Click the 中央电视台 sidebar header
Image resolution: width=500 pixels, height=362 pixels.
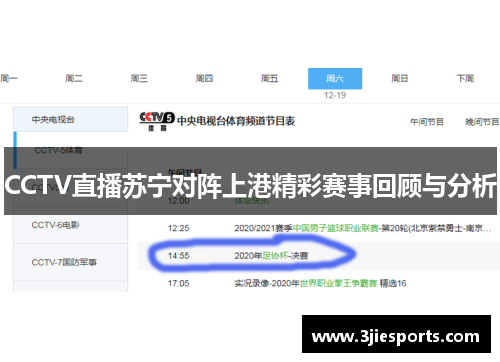click(x=70, y=119)
